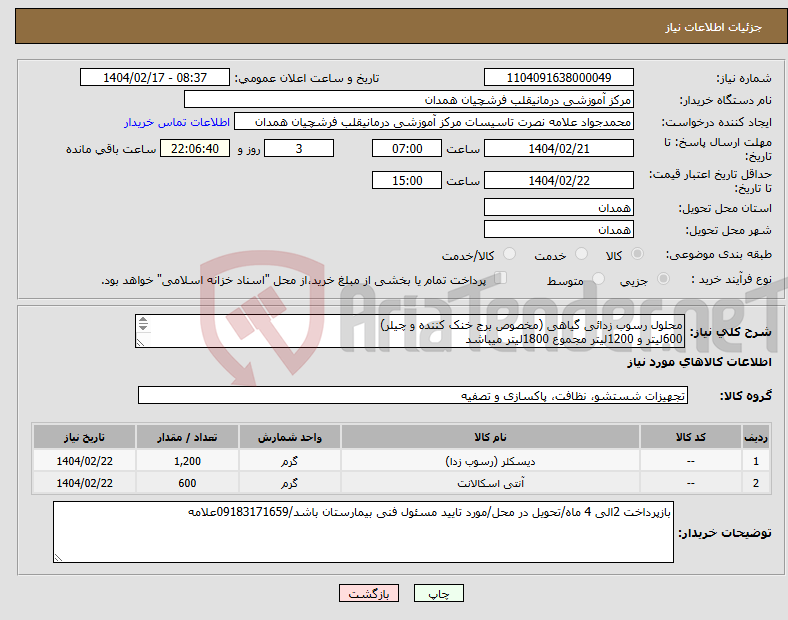Click the response deadline date 1404/02/21

[558, 149]
